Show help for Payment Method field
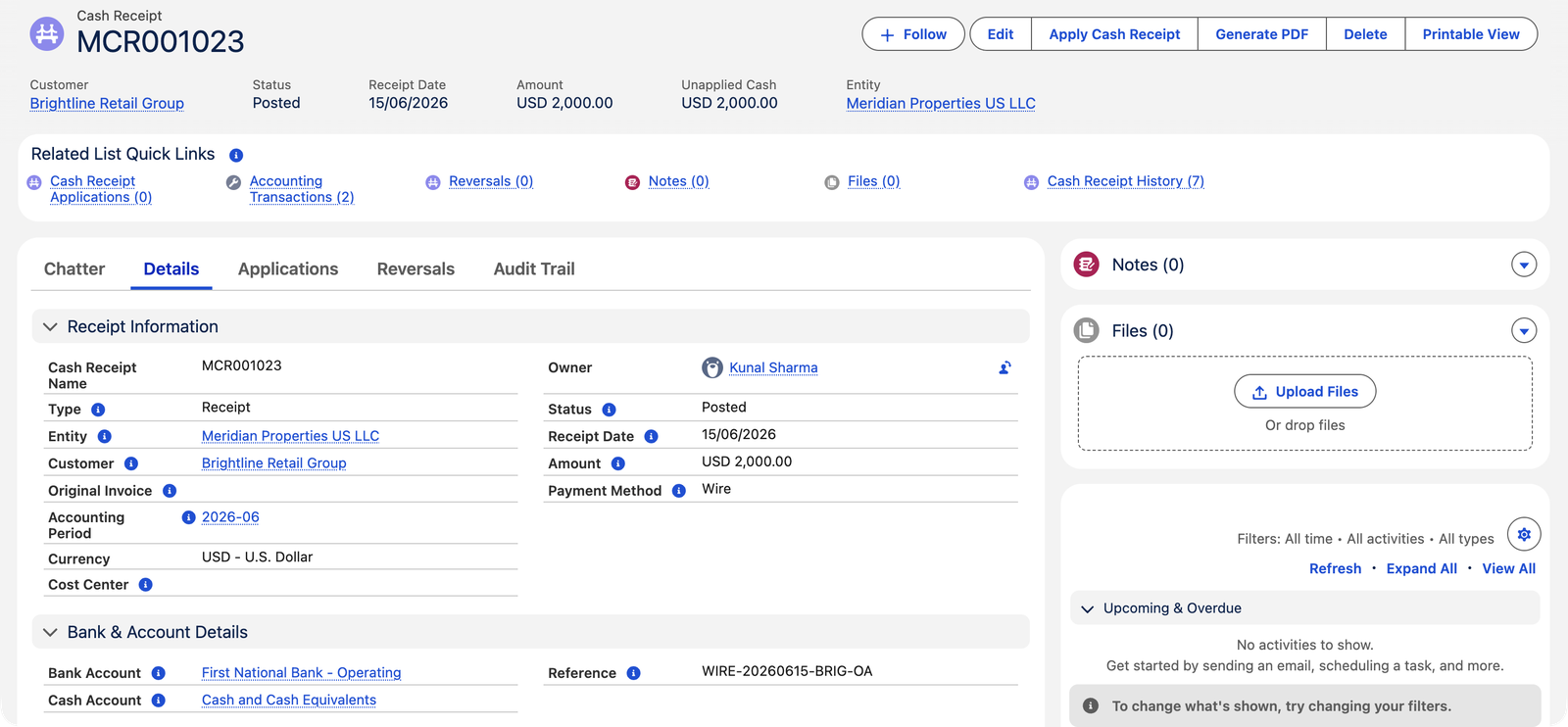The image size is (1568, 727). 679,491
